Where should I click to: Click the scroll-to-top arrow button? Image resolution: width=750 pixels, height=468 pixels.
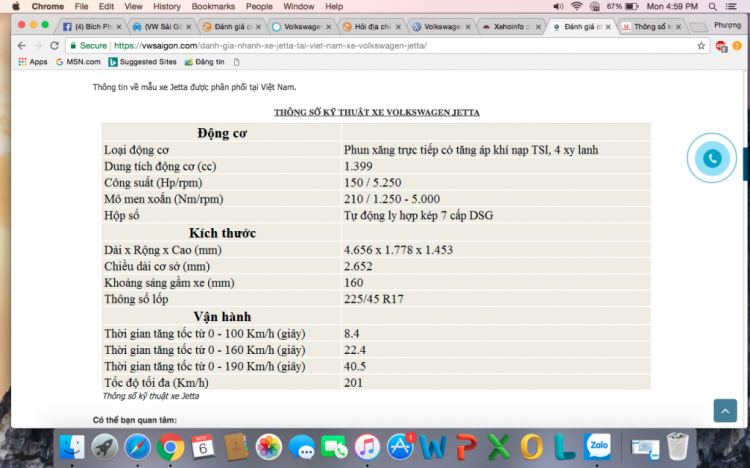(x=725, y=411)
